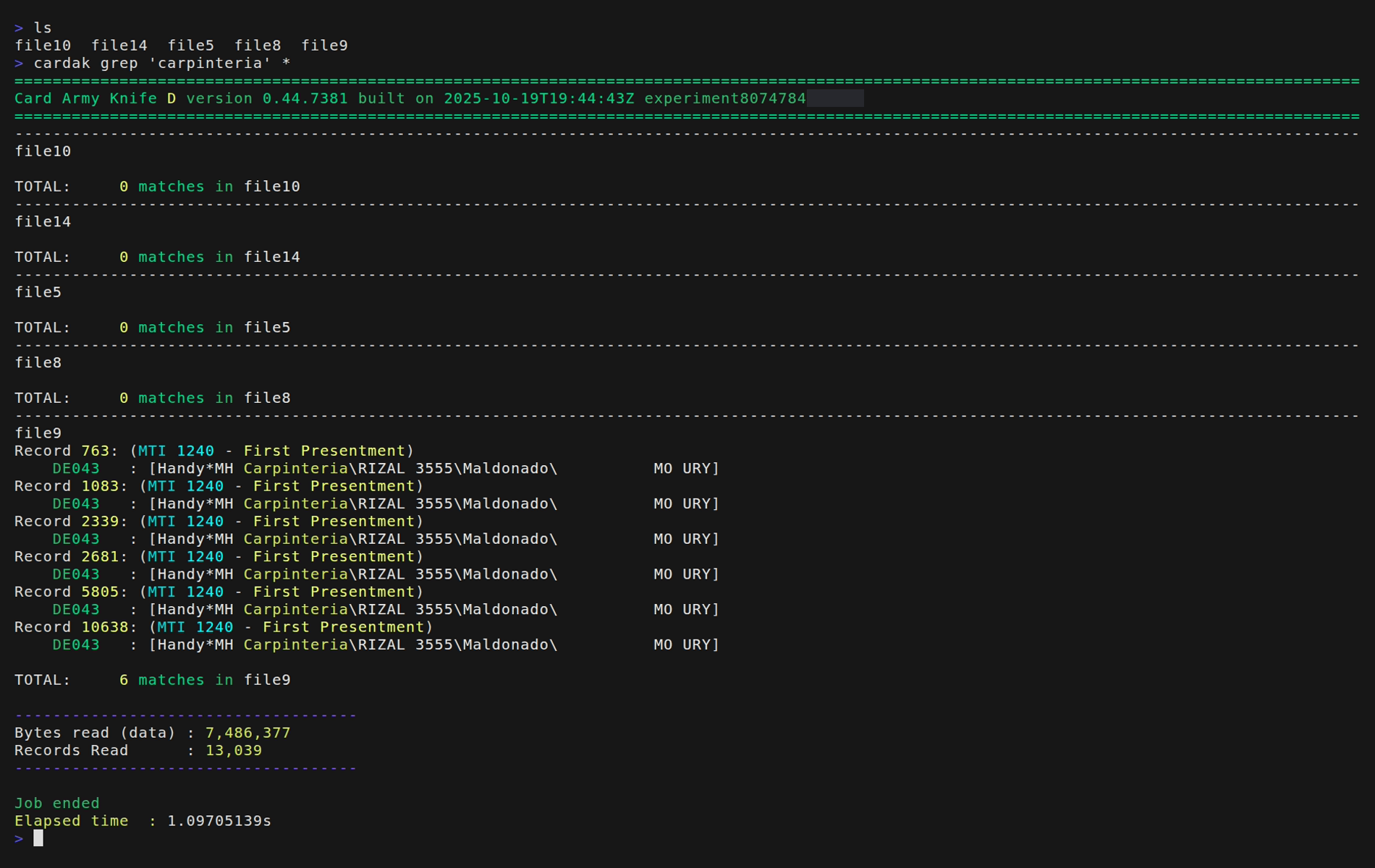Click the version number 0.44.7381 in the banner
This screenshot has width=1375, height=868.
tap(305, 98)
